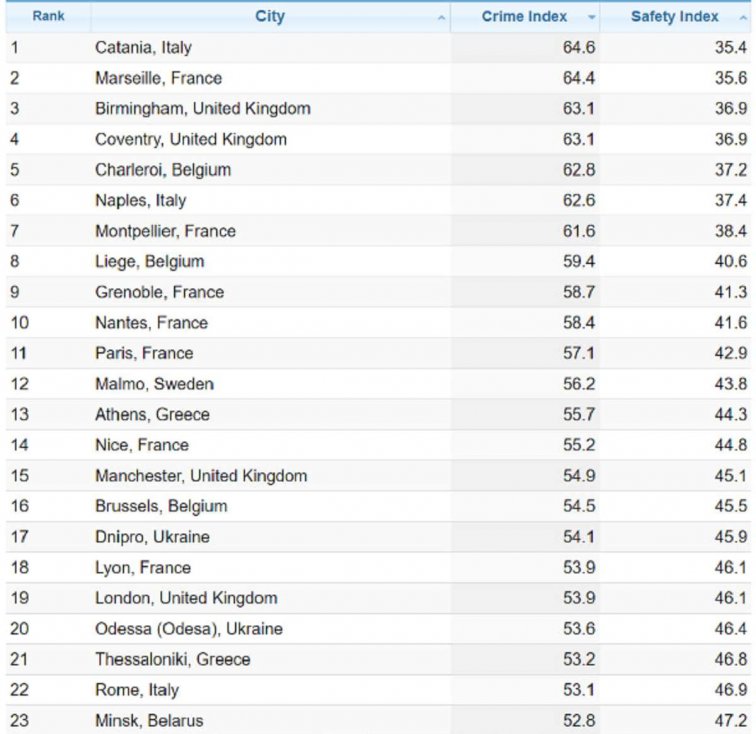Click the Coventry, United Kingdom entry
This screenshot has width=756, height=734.
click(190, 139)
